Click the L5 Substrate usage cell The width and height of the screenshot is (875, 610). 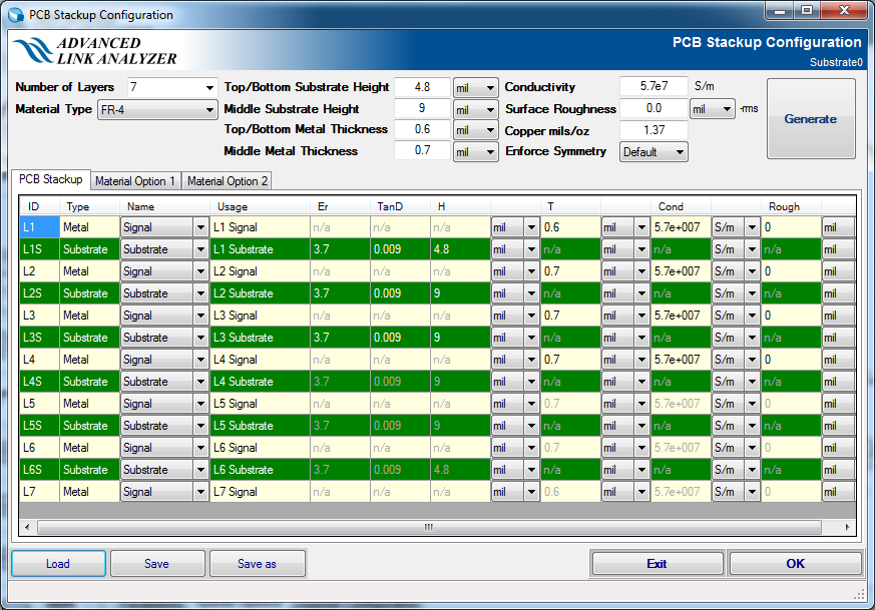click(259, 426)
